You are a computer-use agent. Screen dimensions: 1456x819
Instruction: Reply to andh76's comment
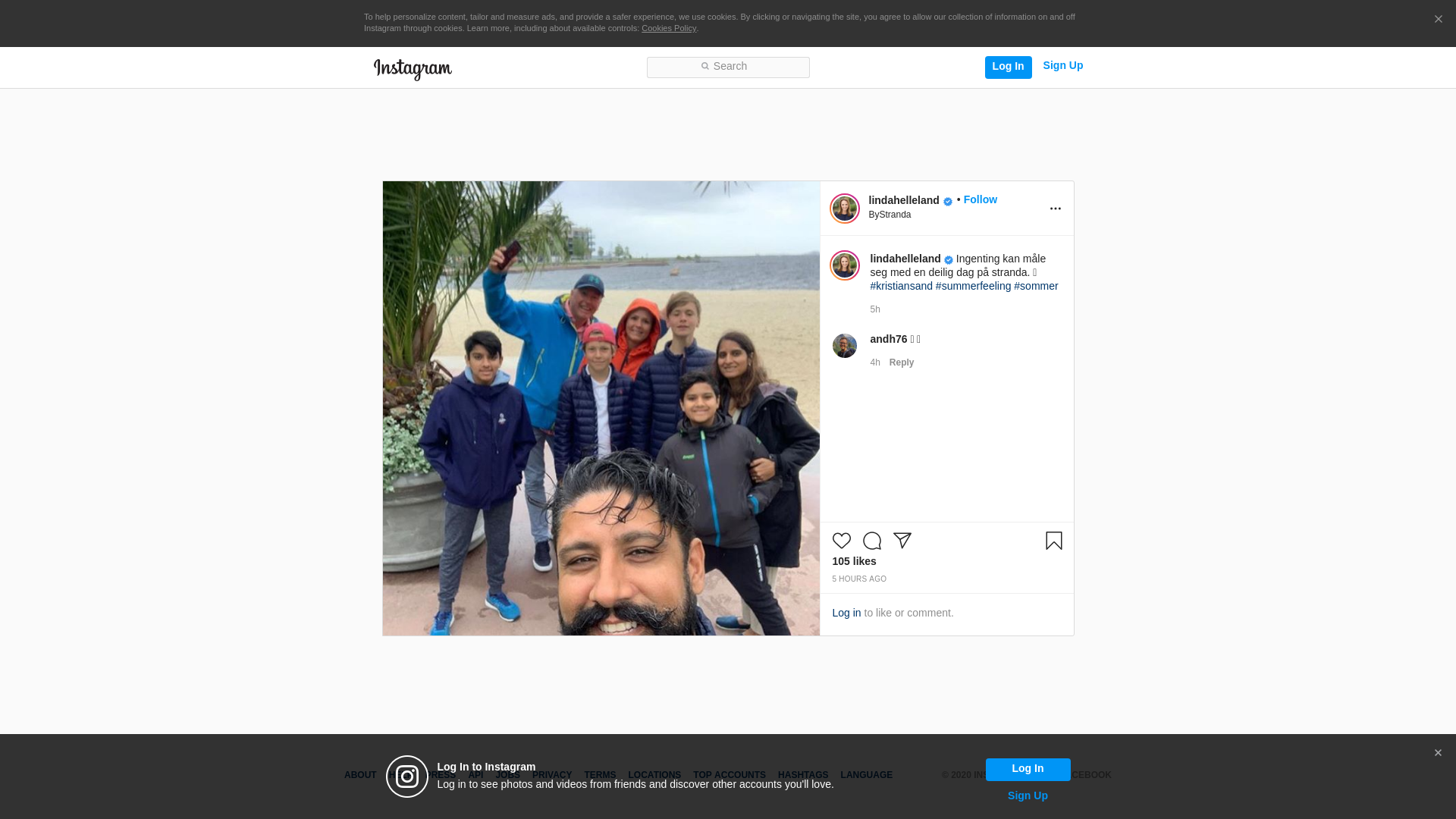pyautogui.click(x=901, y=362)
